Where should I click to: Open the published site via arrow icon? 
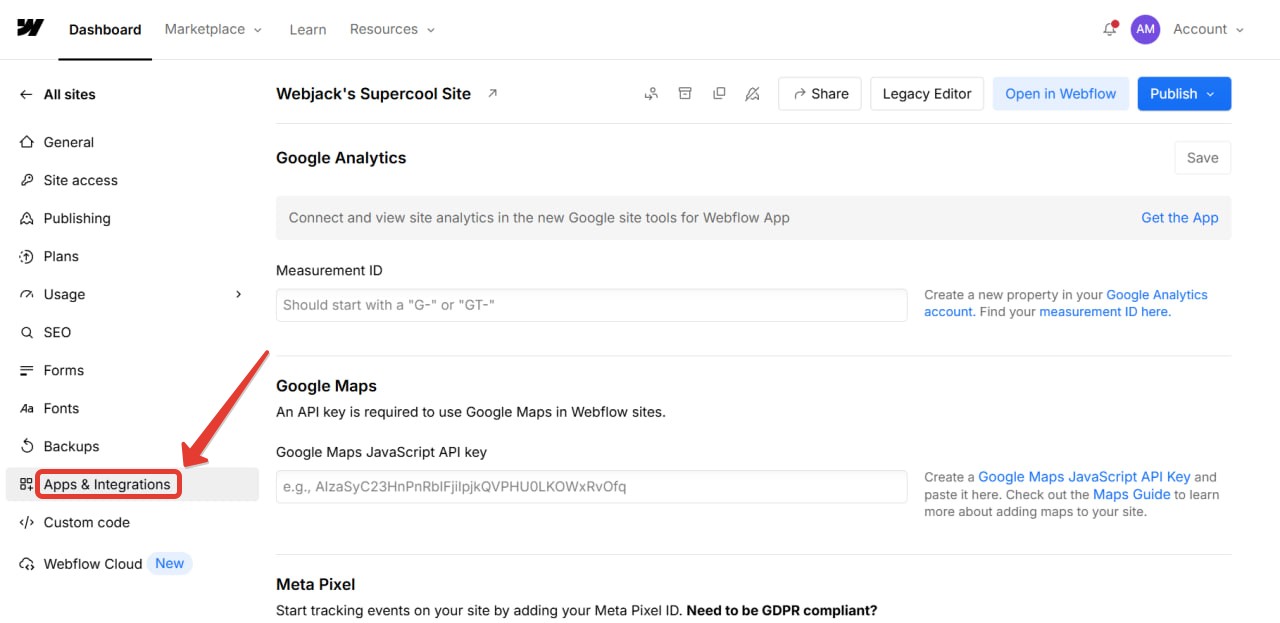pyautogui.click(x=492, y=93)
